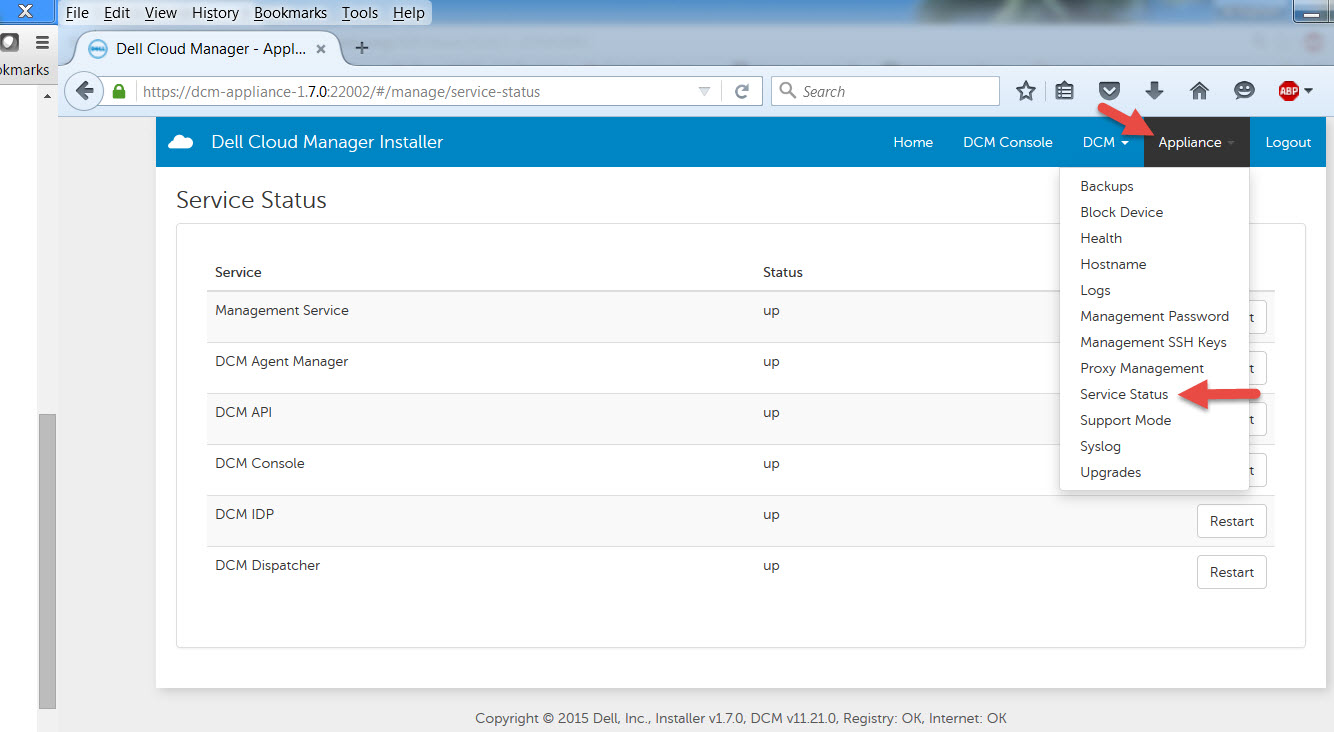Open the hamburger menu icon at left

click(42, 42)
